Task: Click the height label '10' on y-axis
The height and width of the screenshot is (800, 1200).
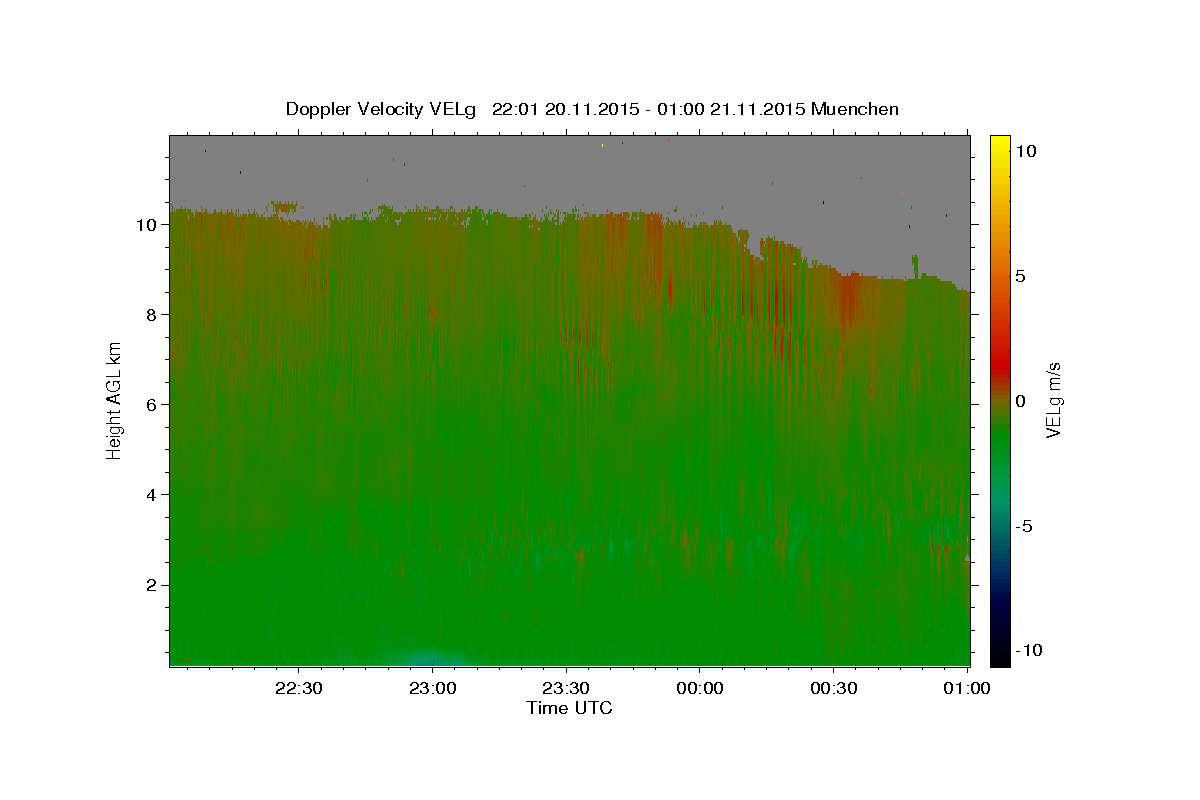Action: (146, 225)
